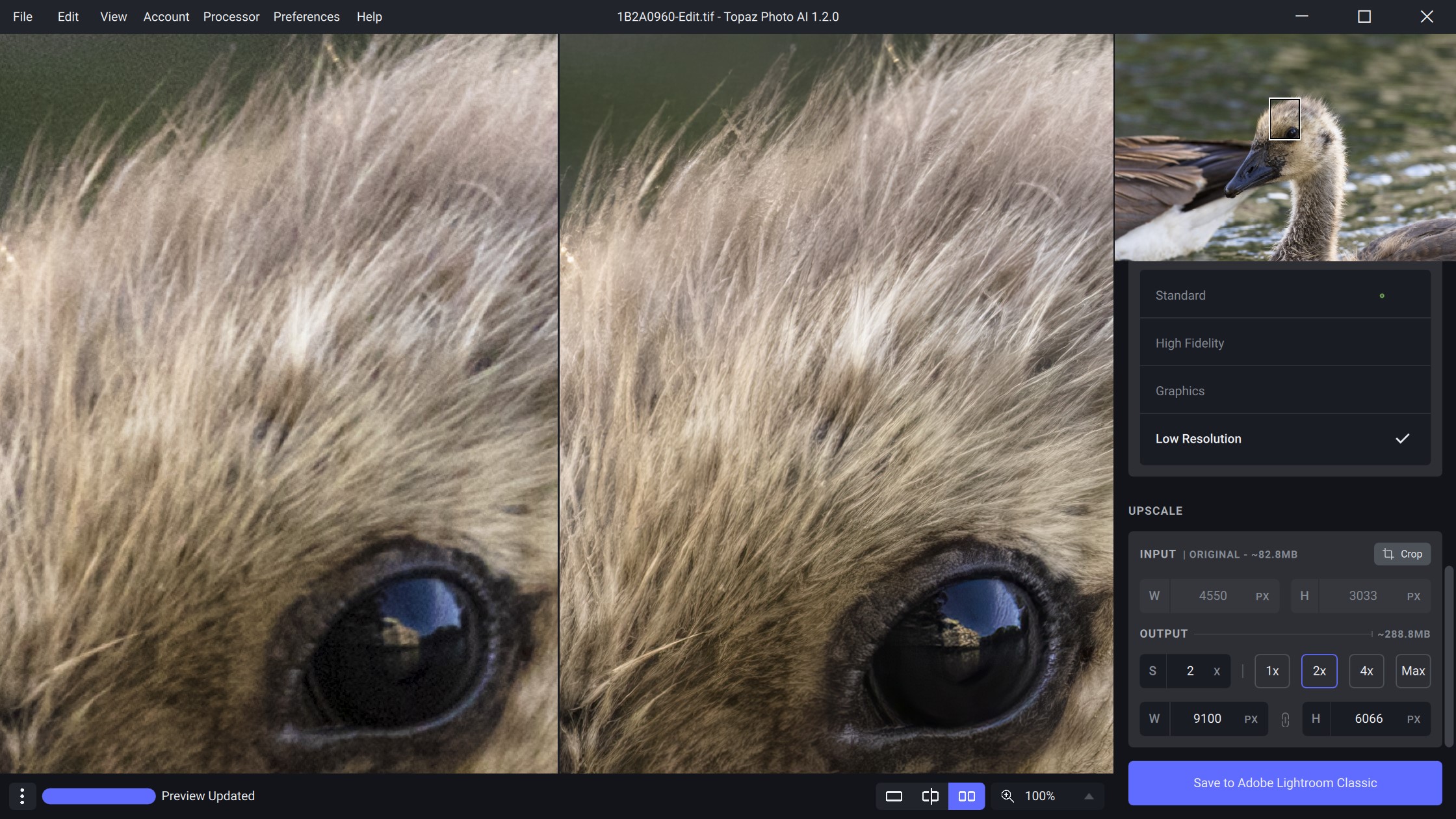Image resolution: width=1456 pixels, height=819 pixels.
Task: Select the Crop tool in the Upscale panel
Action: tap(1401, 554)
